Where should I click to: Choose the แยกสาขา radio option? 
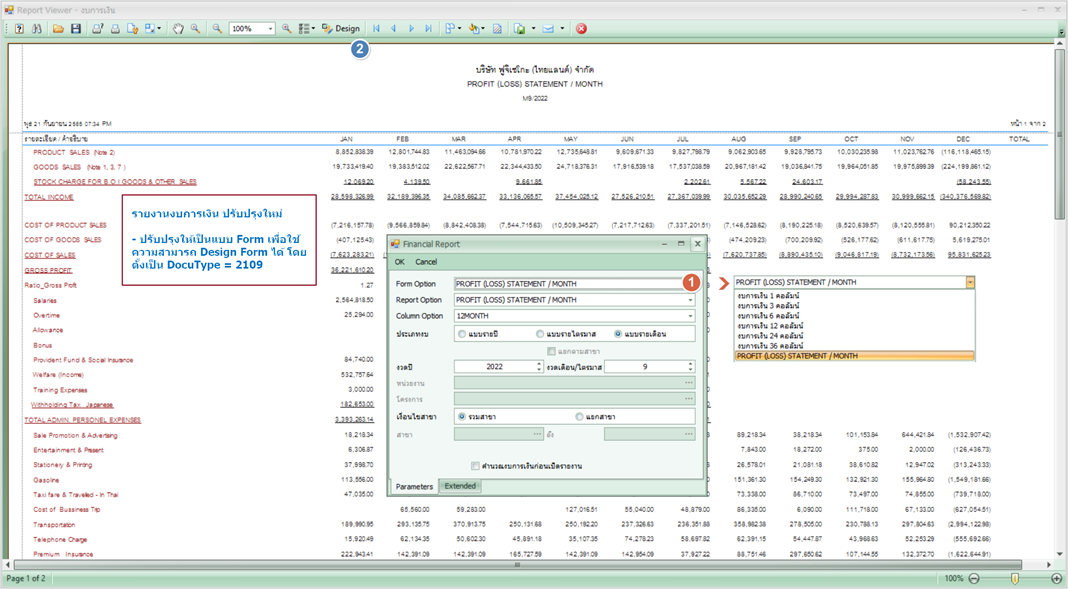pyautogui.click(x=580, y=416)
